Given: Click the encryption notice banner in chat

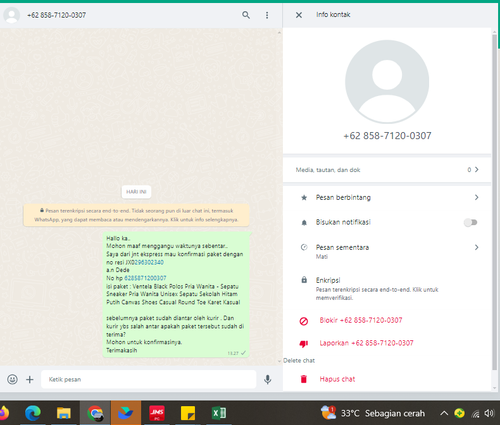Looking at the screenshot, I should coord(136,215).
